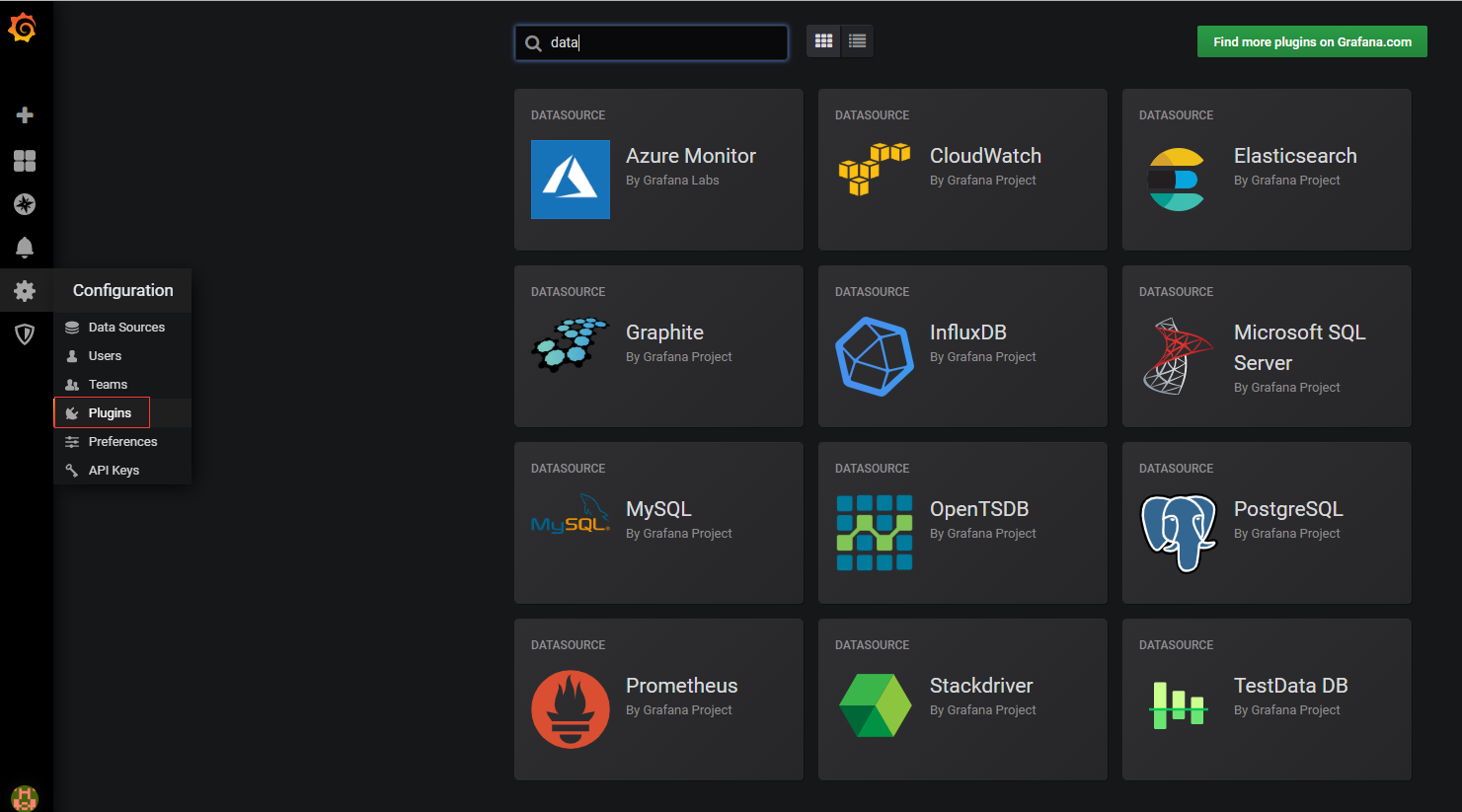
Task: Switch to grid view layout
Action: coord(823,40)
